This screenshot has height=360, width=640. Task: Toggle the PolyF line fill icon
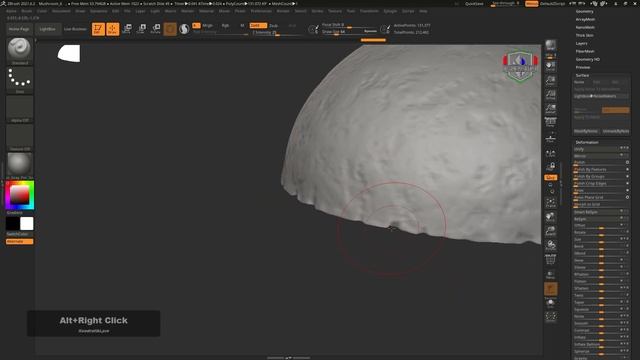click(x=551, y=260)
